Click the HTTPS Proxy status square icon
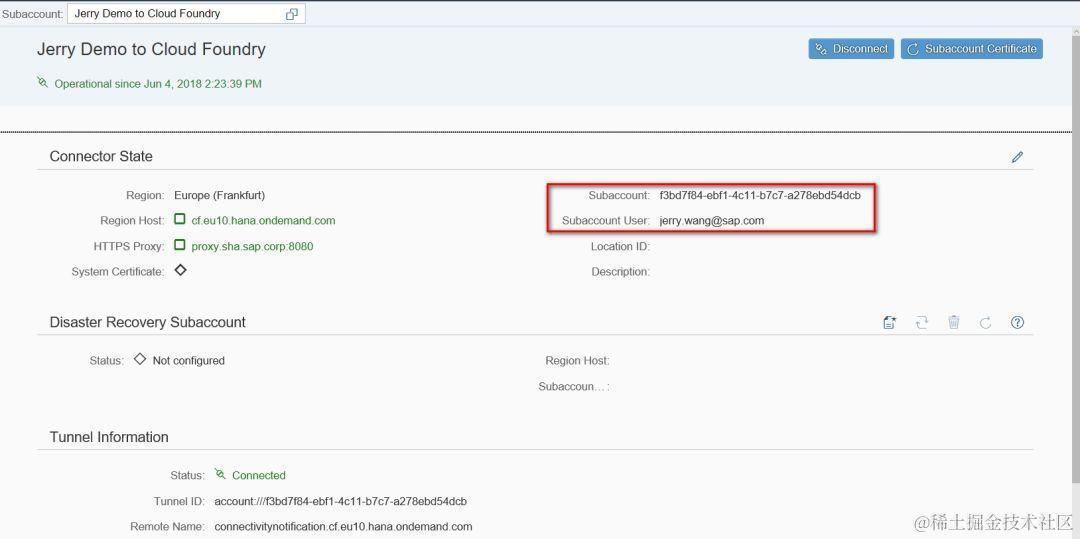 [x=180, y=245]
